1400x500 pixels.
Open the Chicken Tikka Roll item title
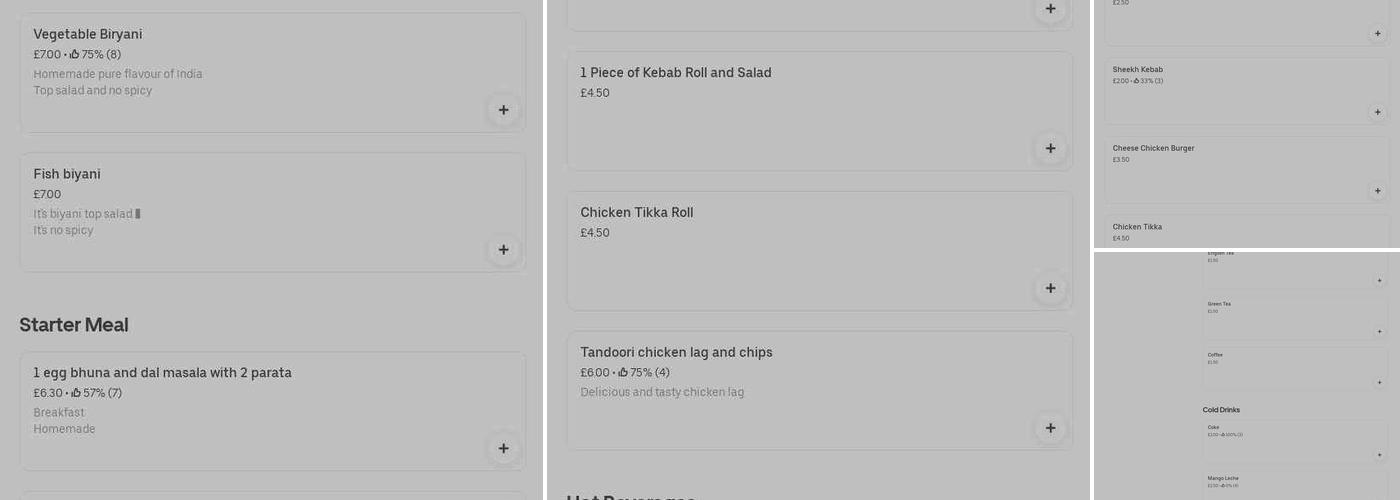click(x=636, y=213)
